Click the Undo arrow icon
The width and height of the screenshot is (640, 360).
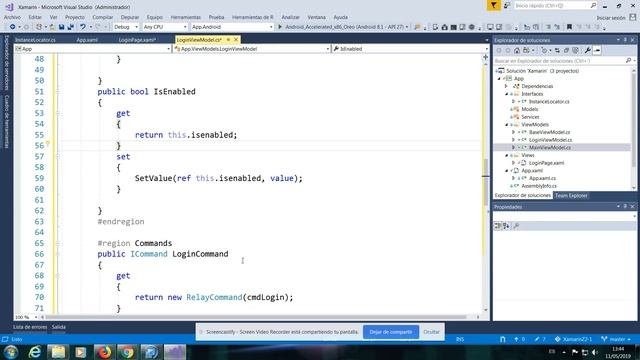pyautogui.click(x=83, y=27)
